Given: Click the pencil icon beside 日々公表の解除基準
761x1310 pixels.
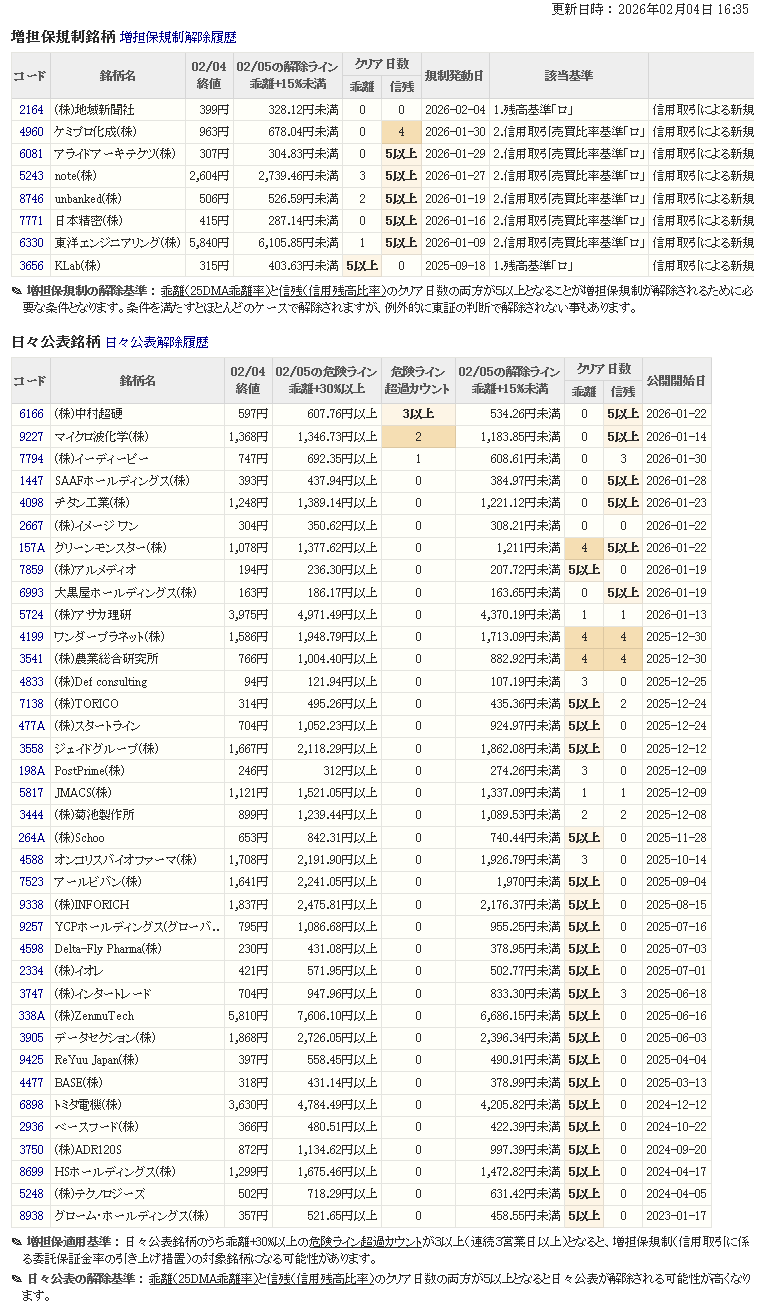Looking at the screenshot, I should [17, 1279].
